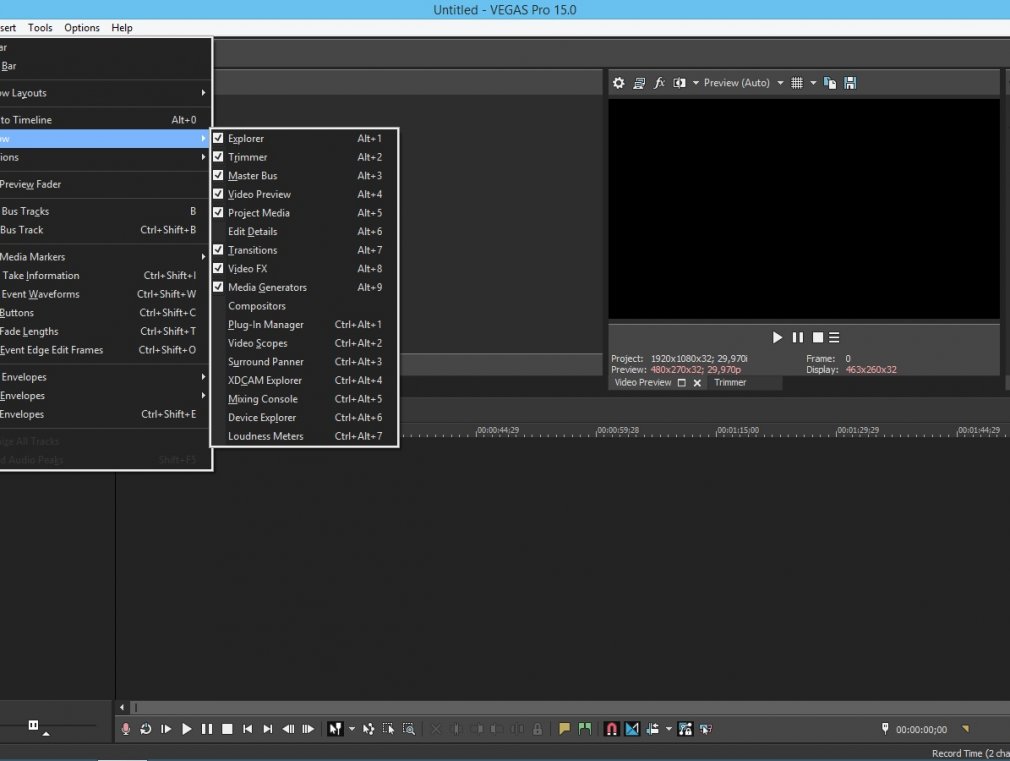Step to Next Frame
1010x761 pixels.
[x=308, y=729]
